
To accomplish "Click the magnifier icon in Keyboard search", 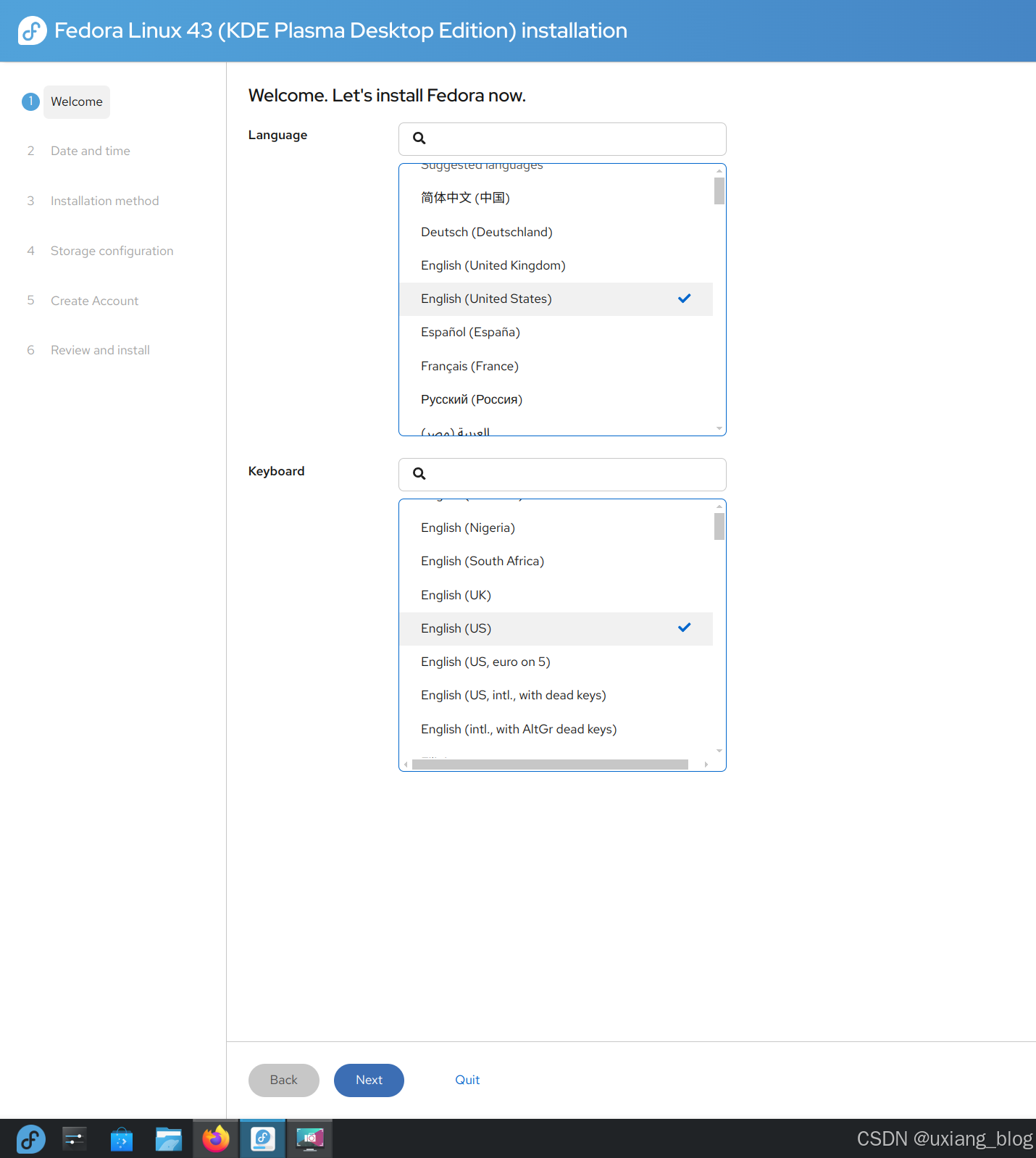I will click(x=419, y=474).
